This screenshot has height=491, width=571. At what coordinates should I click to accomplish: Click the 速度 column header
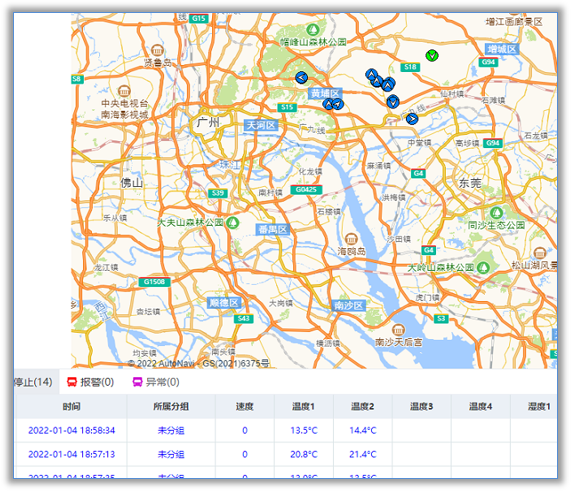[x=244, y=406]
